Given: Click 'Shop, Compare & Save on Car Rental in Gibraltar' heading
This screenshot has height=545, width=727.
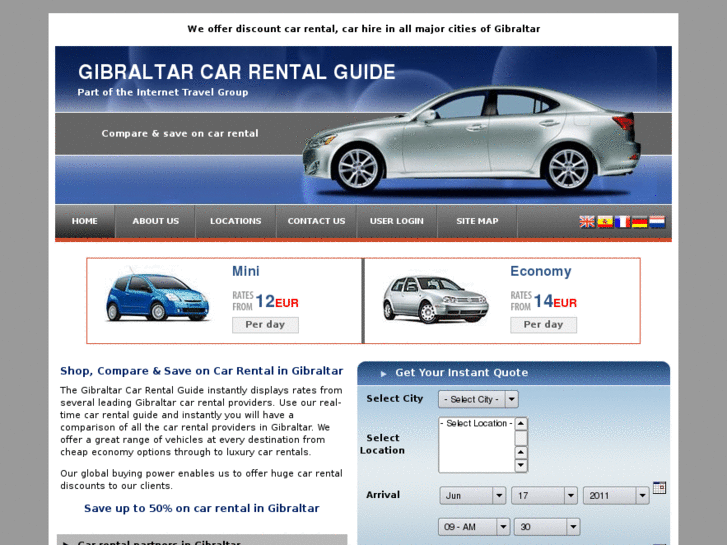Looking at the screenshot, I should 202,371.
